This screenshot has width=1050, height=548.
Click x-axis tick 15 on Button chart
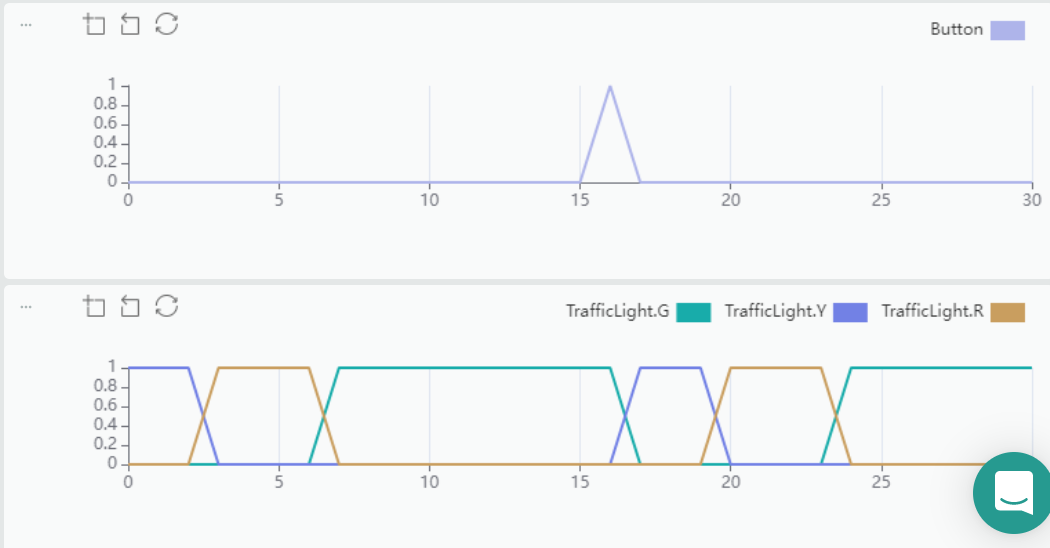580,200
